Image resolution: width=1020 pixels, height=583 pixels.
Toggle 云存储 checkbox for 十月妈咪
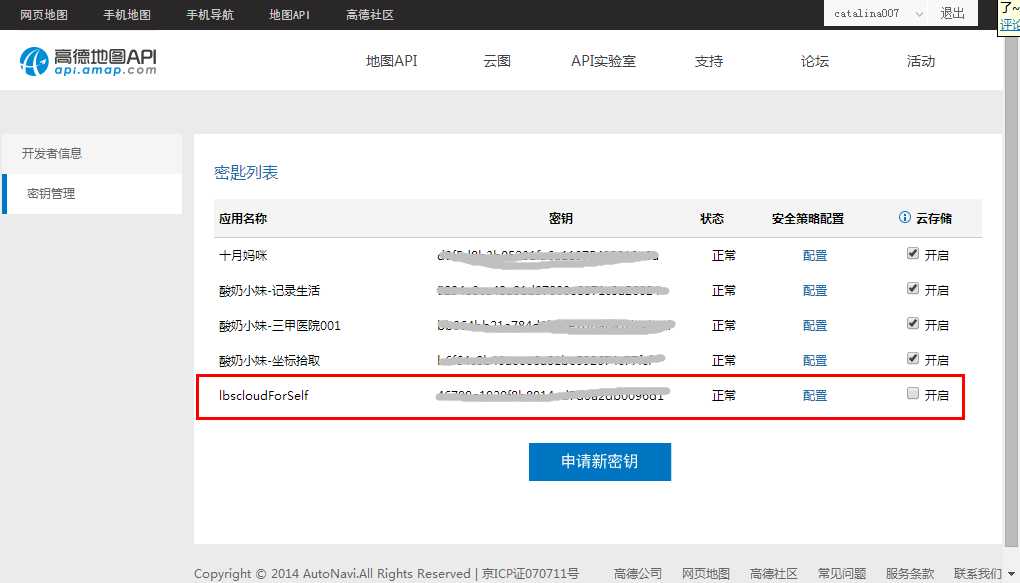point(913,254)
